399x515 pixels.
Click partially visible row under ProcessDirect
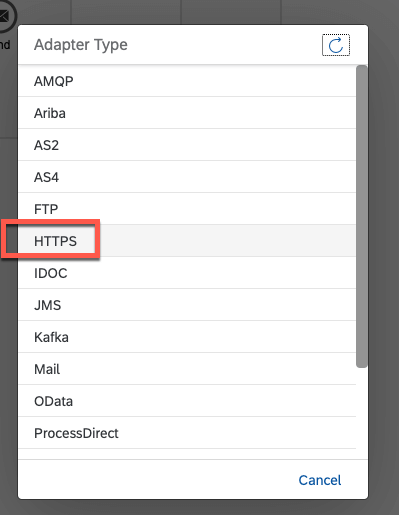[187, 454]
